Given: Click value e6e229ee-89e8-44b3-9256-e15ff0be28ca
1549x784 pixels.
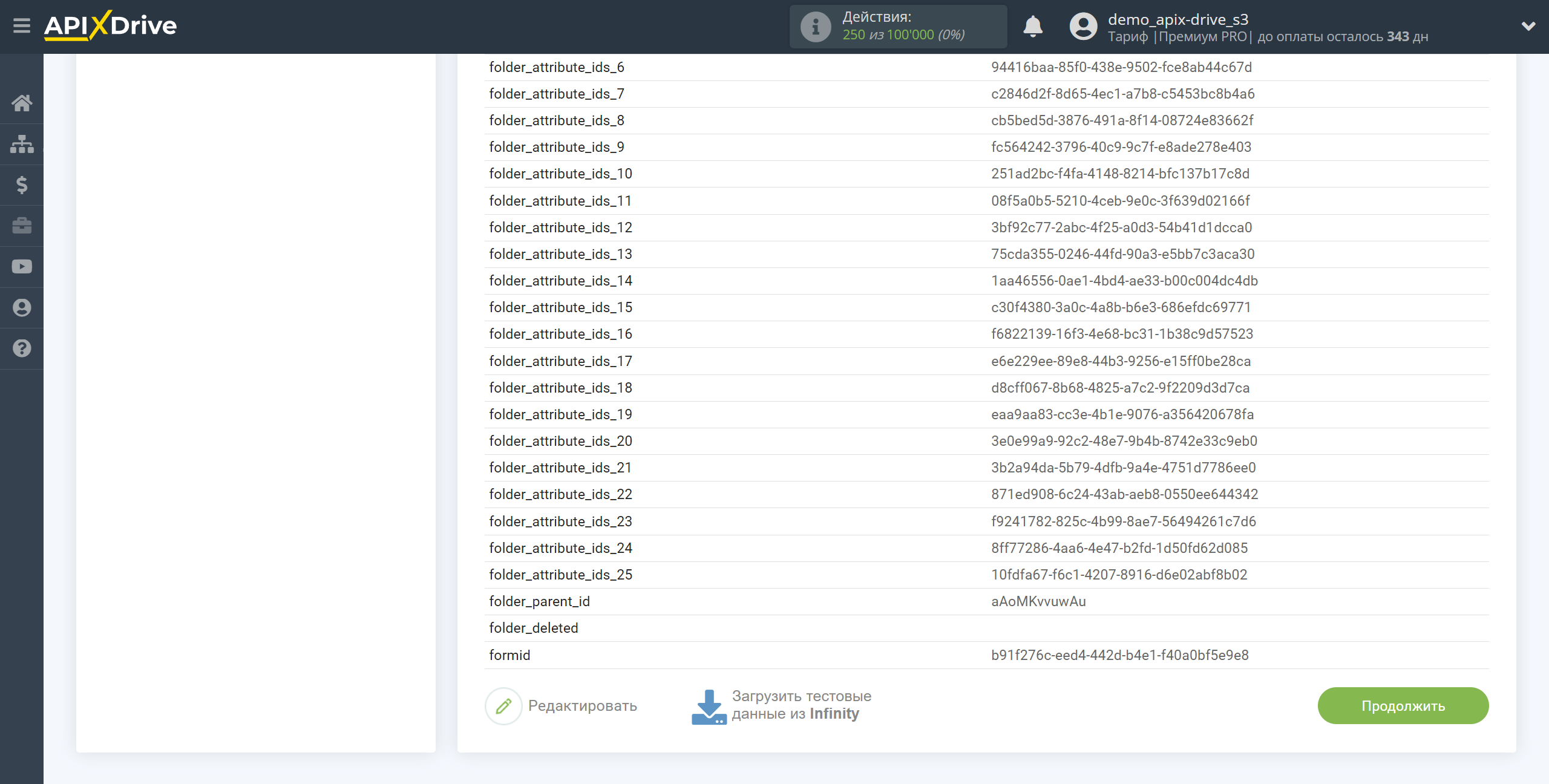Looking at the screenshot, I should tap(1121, 361).
